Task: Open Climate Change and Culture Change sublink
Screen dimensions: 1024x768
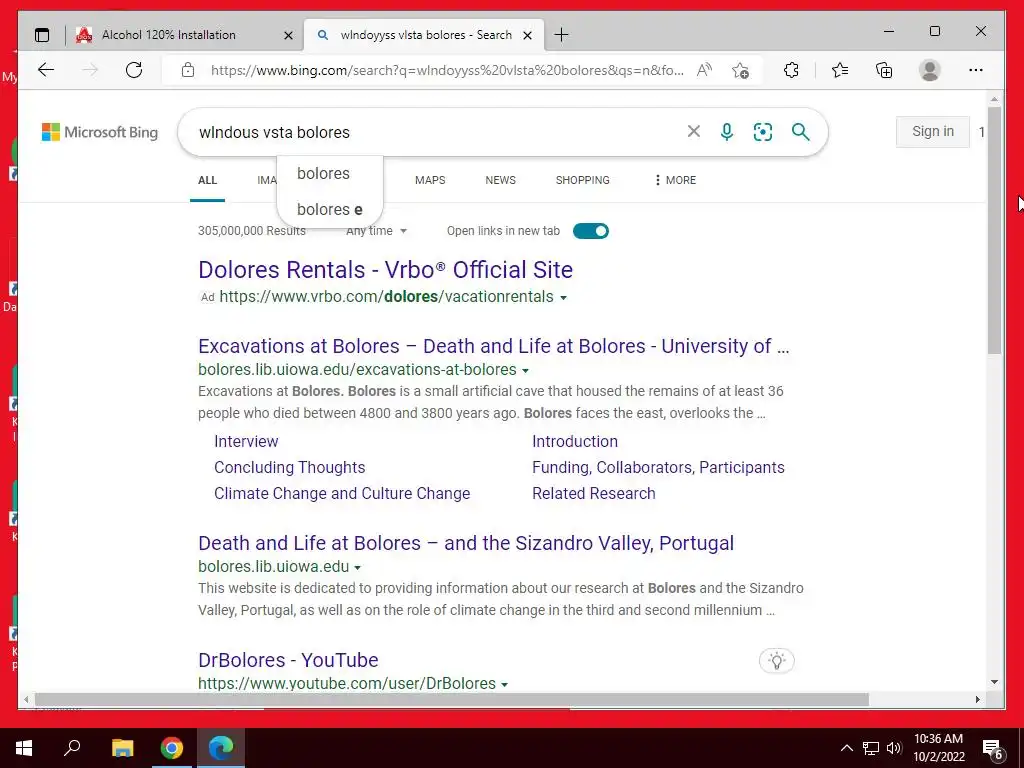Action: [x=342, y=494]
